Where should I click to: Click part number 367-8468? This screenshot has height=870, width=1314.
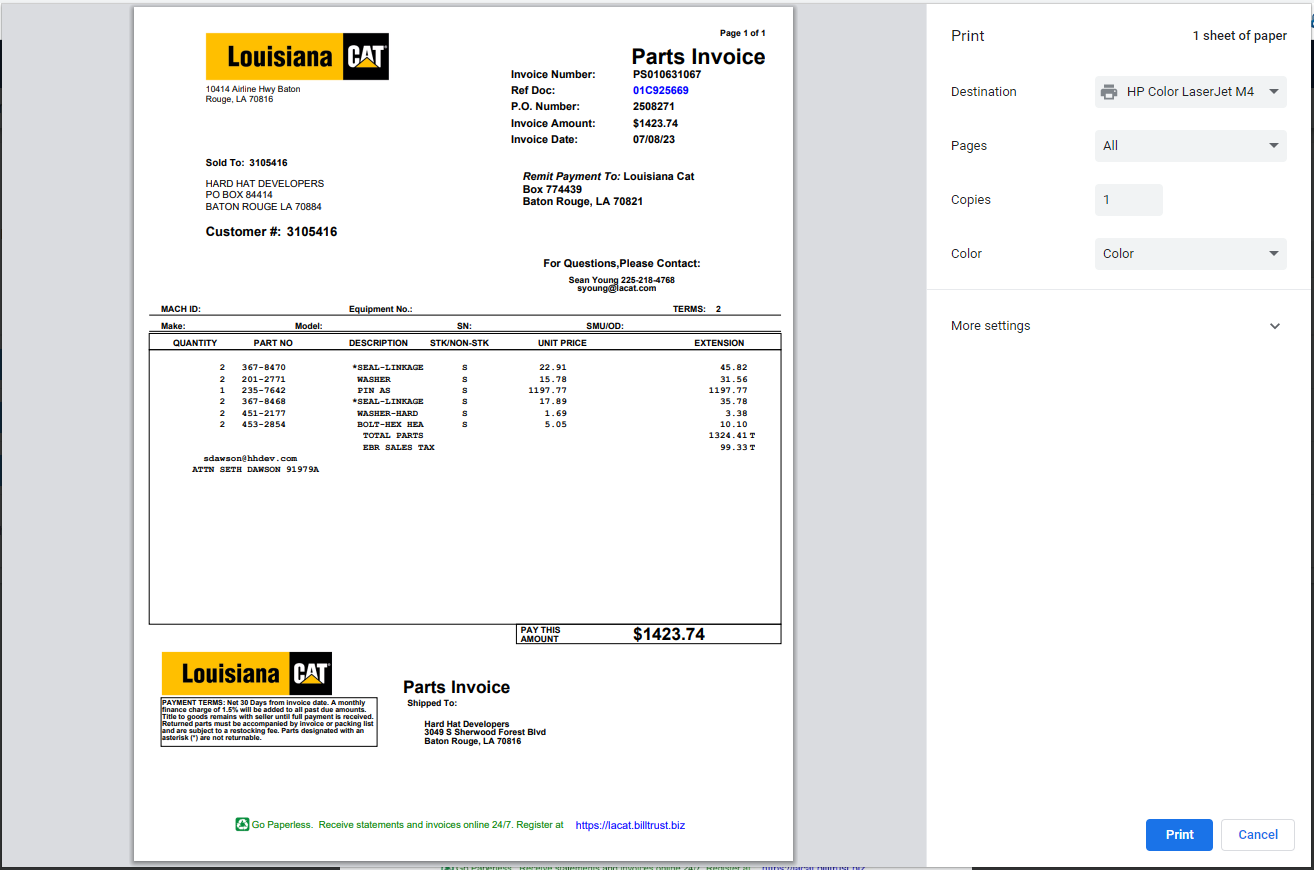264,401
